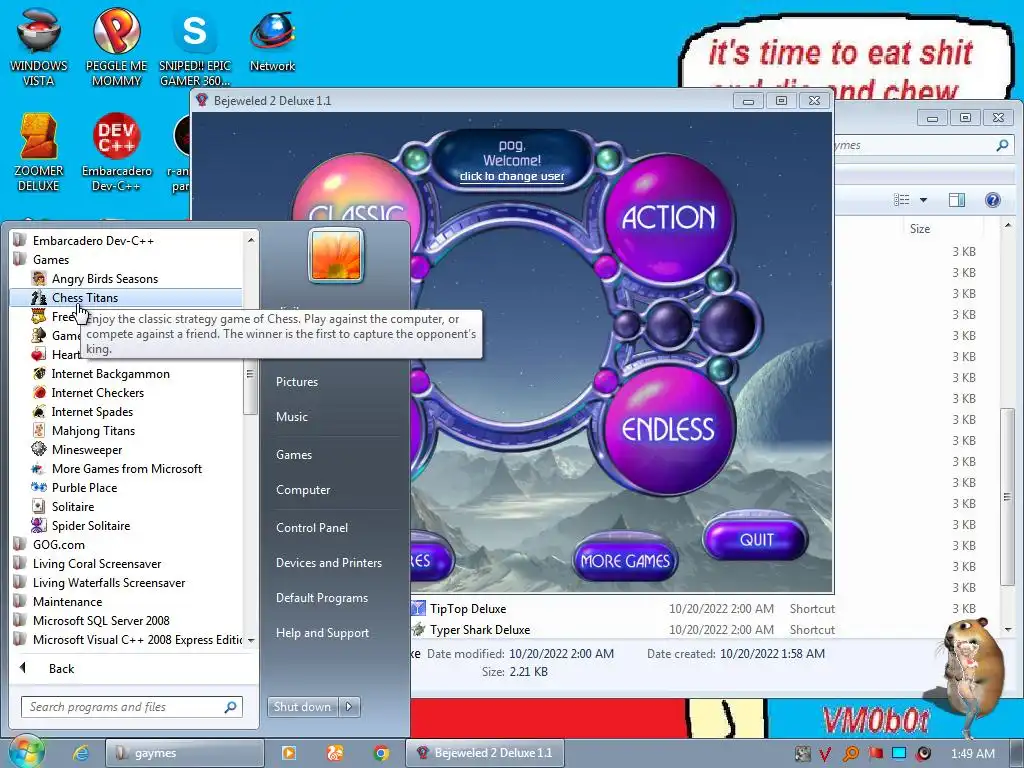
Task: Open the Explorer change view dropdown arrow
Action: 923,200
